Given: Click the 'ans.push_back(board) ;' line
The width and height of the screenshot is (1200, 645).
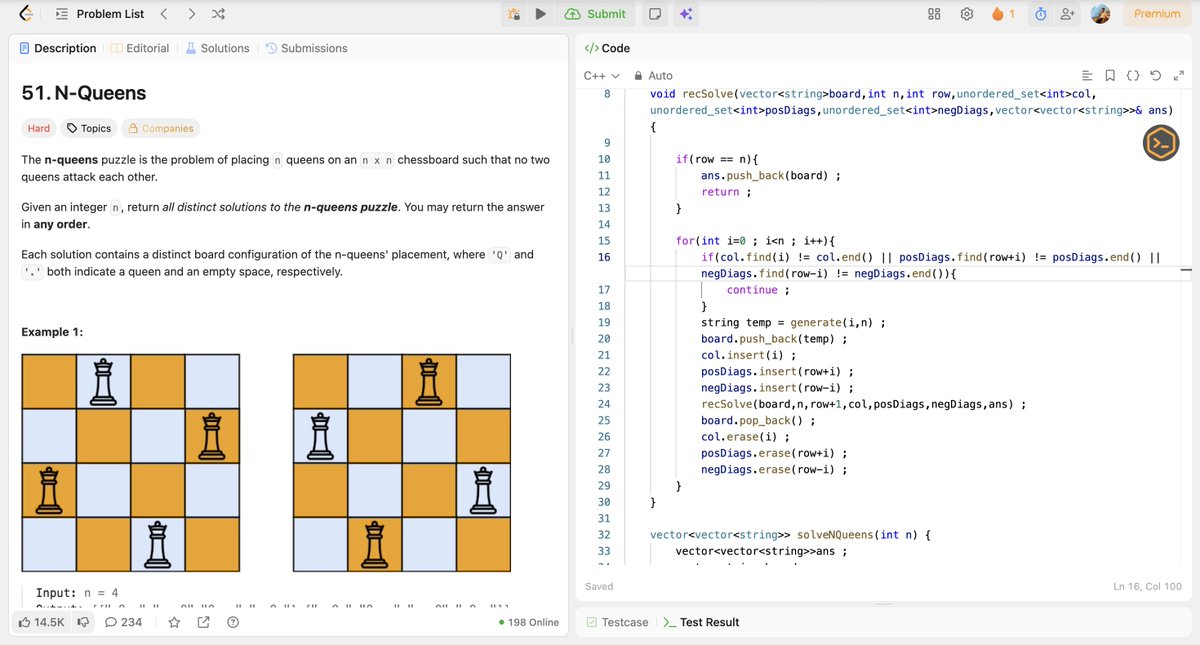Looking at the screenshot, I should (x=770, y=175).
